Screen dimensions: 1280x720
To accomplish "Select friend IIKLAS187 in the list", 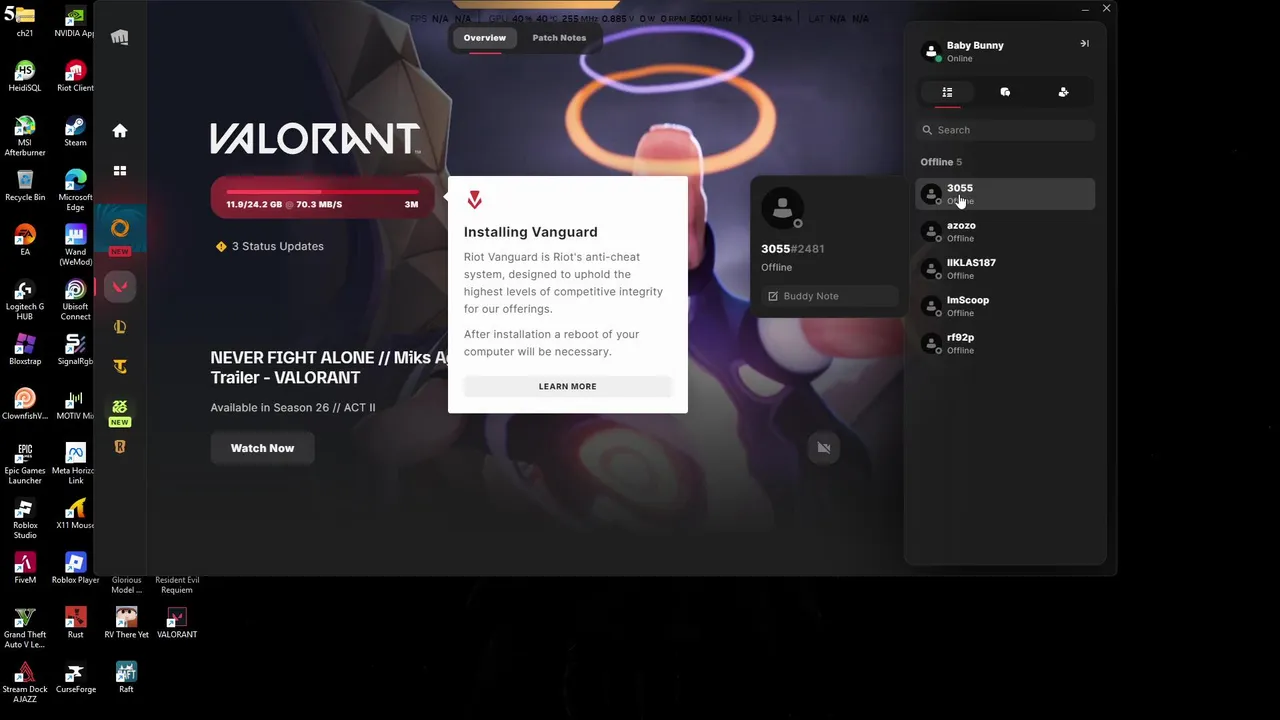I will (1005, 269).
